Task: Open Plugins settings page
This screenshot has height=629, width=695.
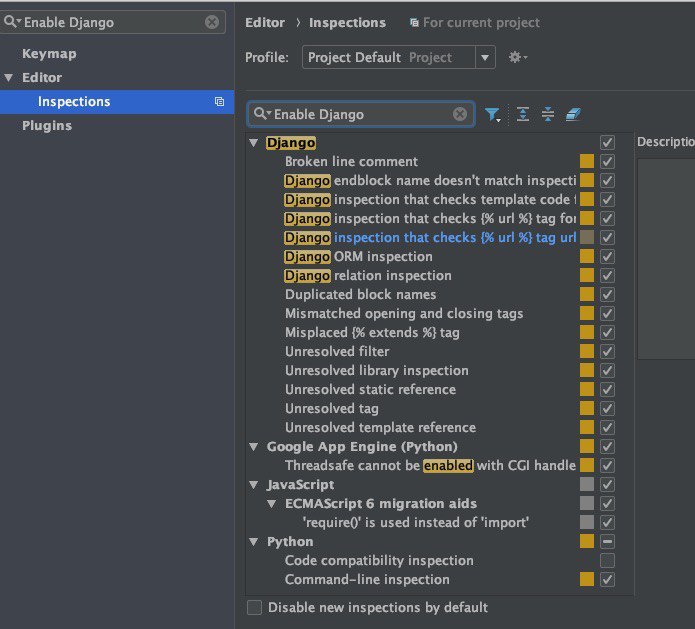Action: coord(47,125)
